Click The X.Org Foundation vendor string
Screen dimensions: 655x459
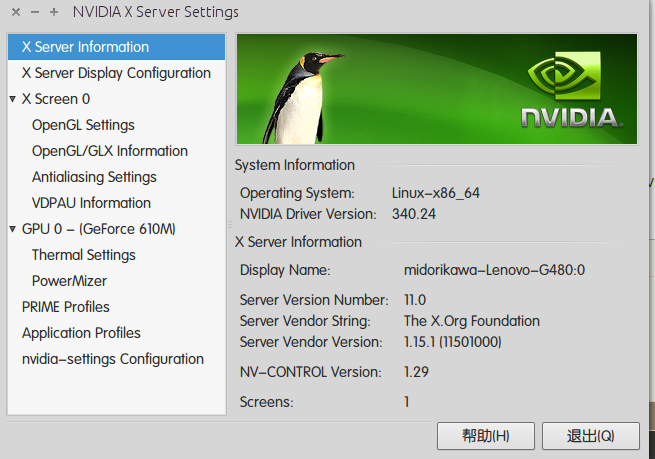[x=472, y=321]
